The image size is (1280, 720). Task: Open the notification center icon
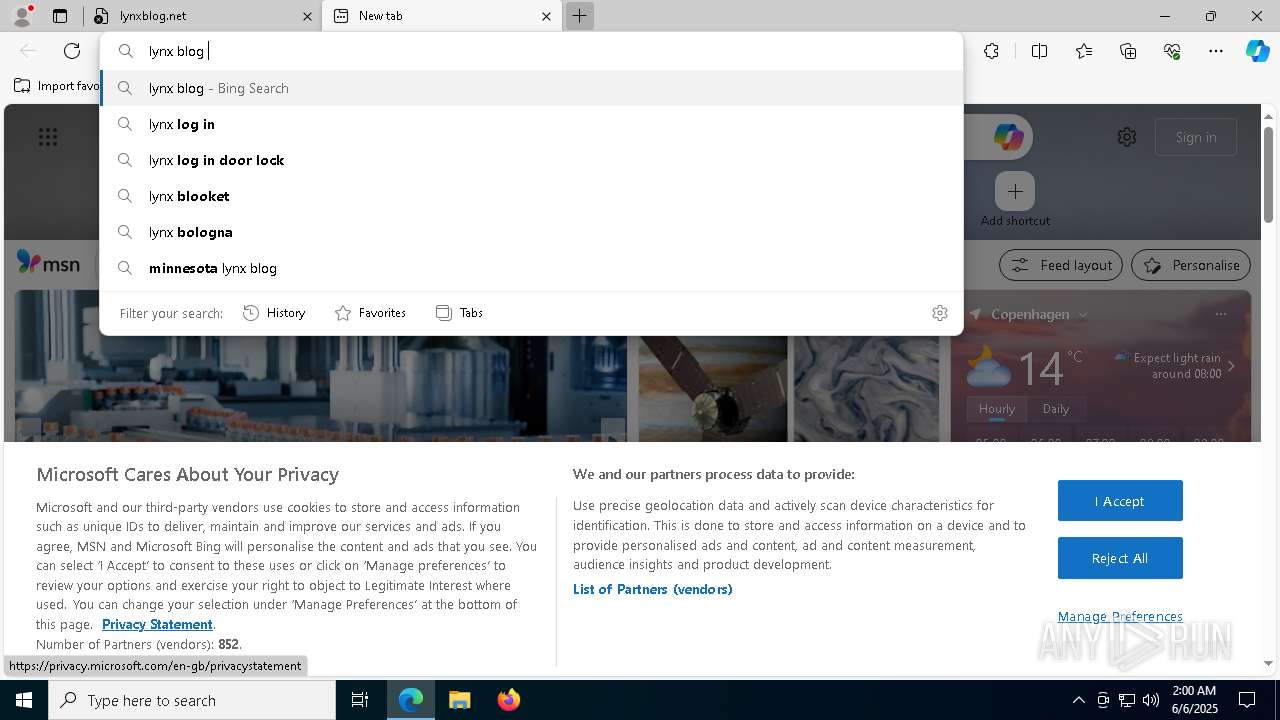(1247, 700)
